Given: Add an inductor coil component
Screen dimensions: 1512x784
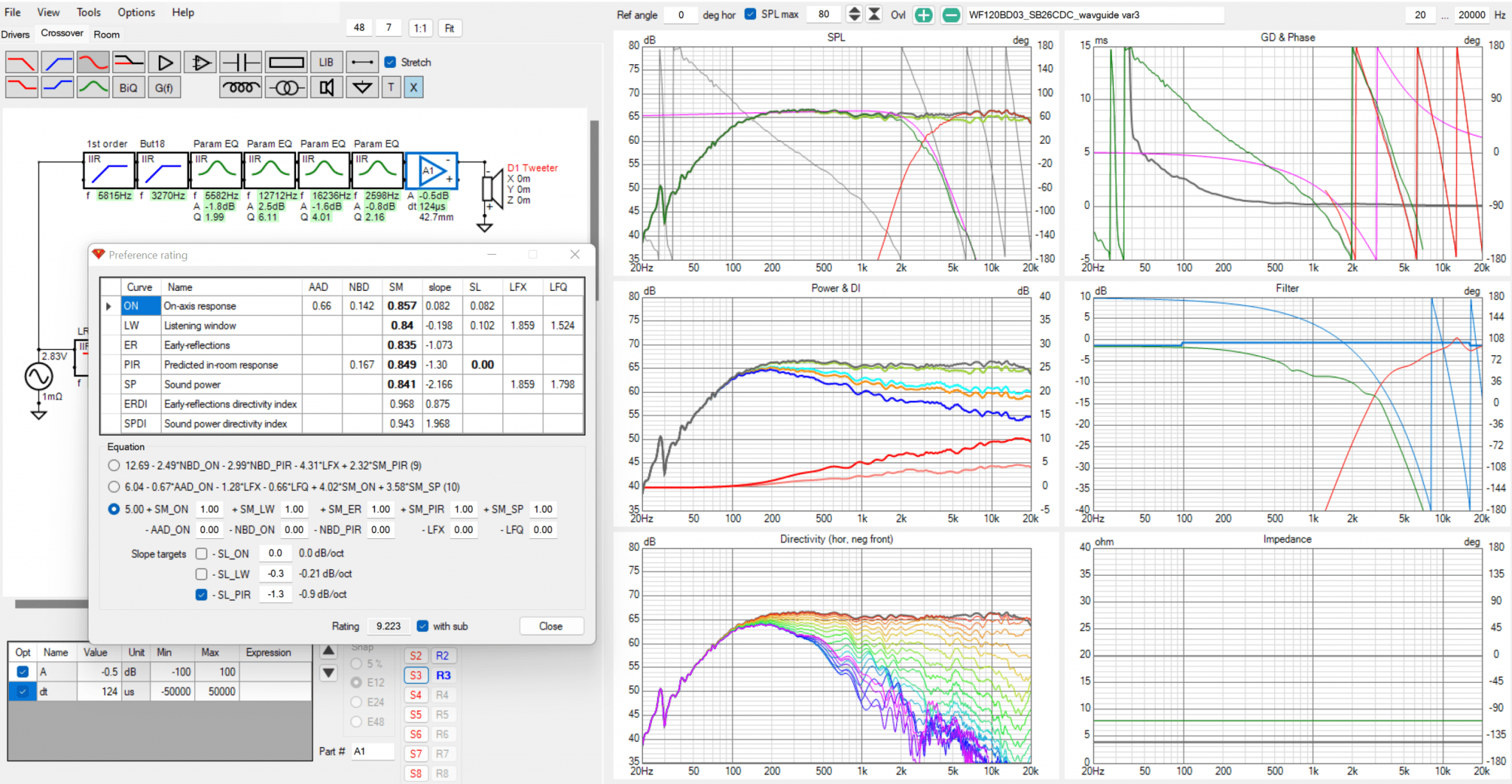Looking at the screenshot, I should 241,87.
